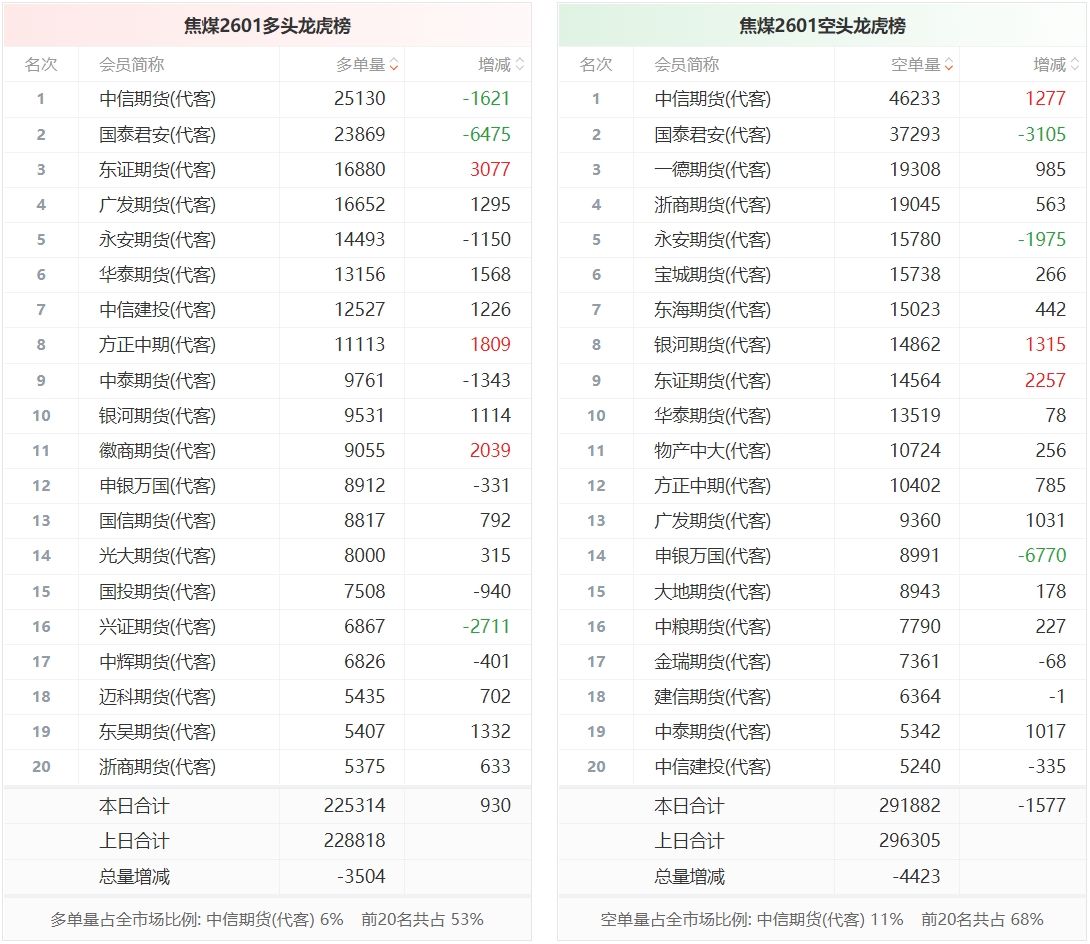Screen dimensions: 1090x944
Task: Click the 焦煤2601多头龙虎榜 title
Action: [x=267, y=26]
